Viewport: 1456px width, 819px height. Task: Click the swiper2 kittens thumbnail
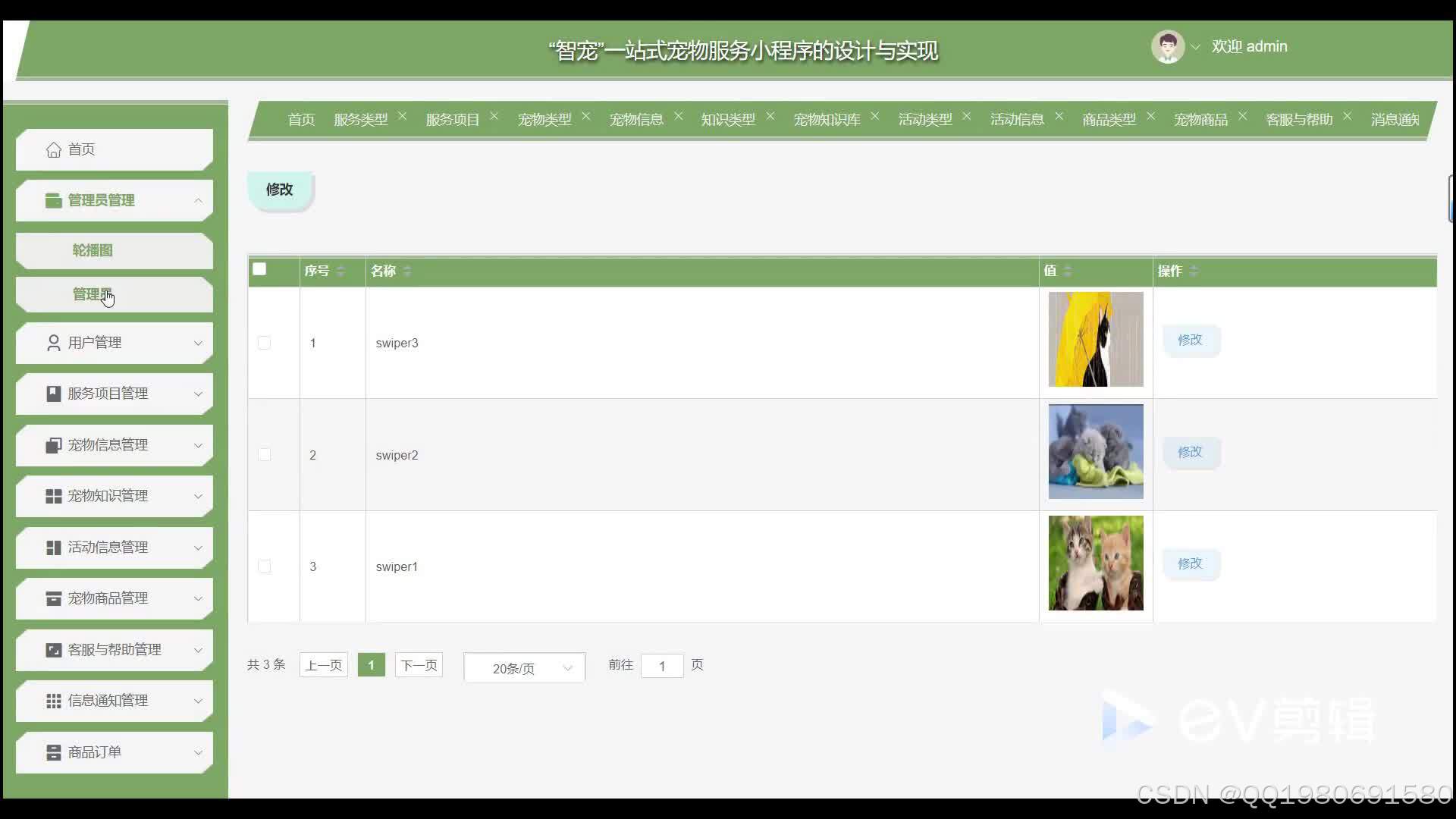click(1095, 452)
